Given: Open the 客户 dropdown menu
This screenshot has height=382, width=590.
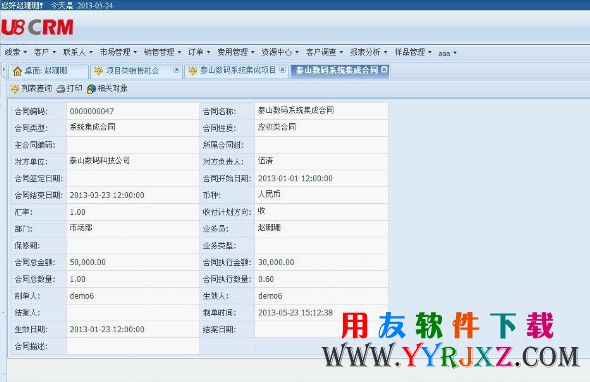Looking at the screenshot, I should coord(45,52).
